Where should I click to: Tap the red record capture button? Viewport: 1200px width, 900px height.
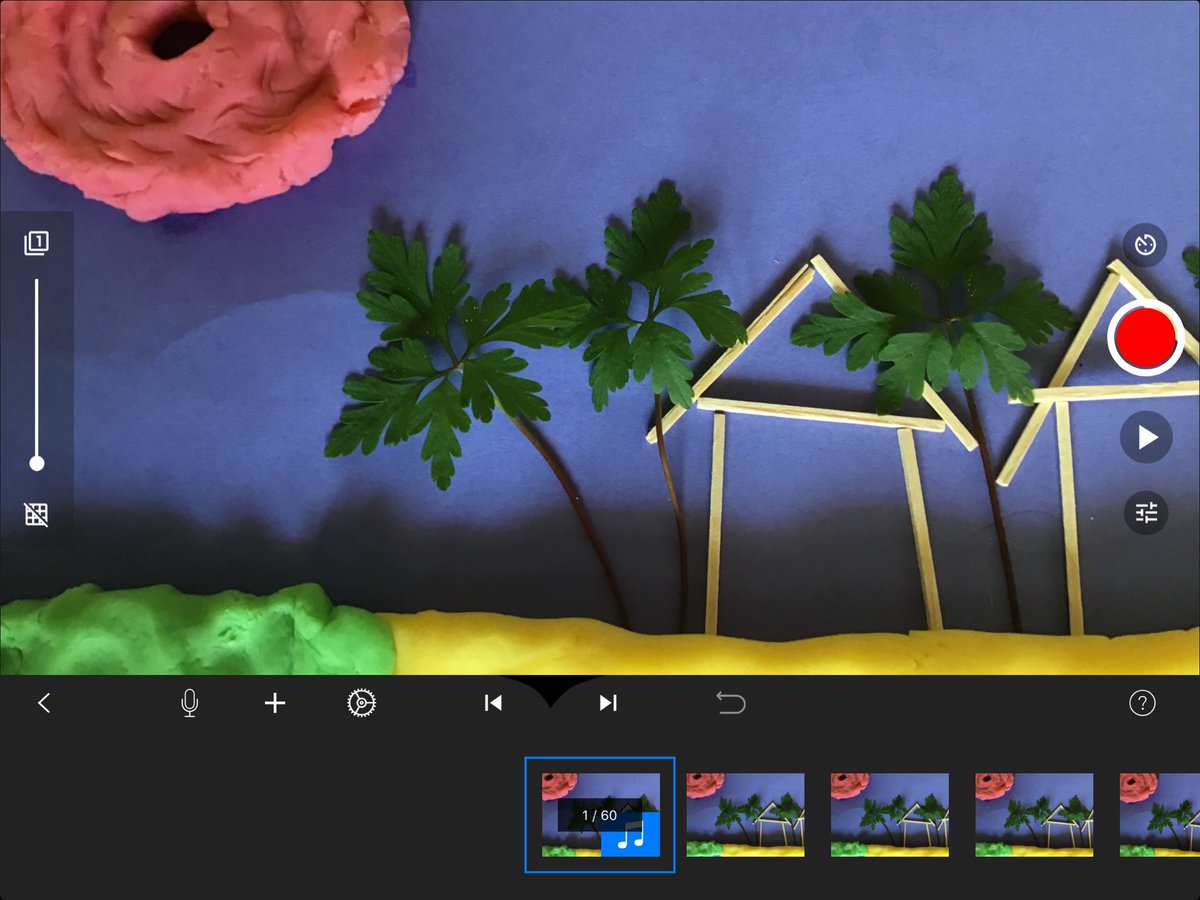1146,338
